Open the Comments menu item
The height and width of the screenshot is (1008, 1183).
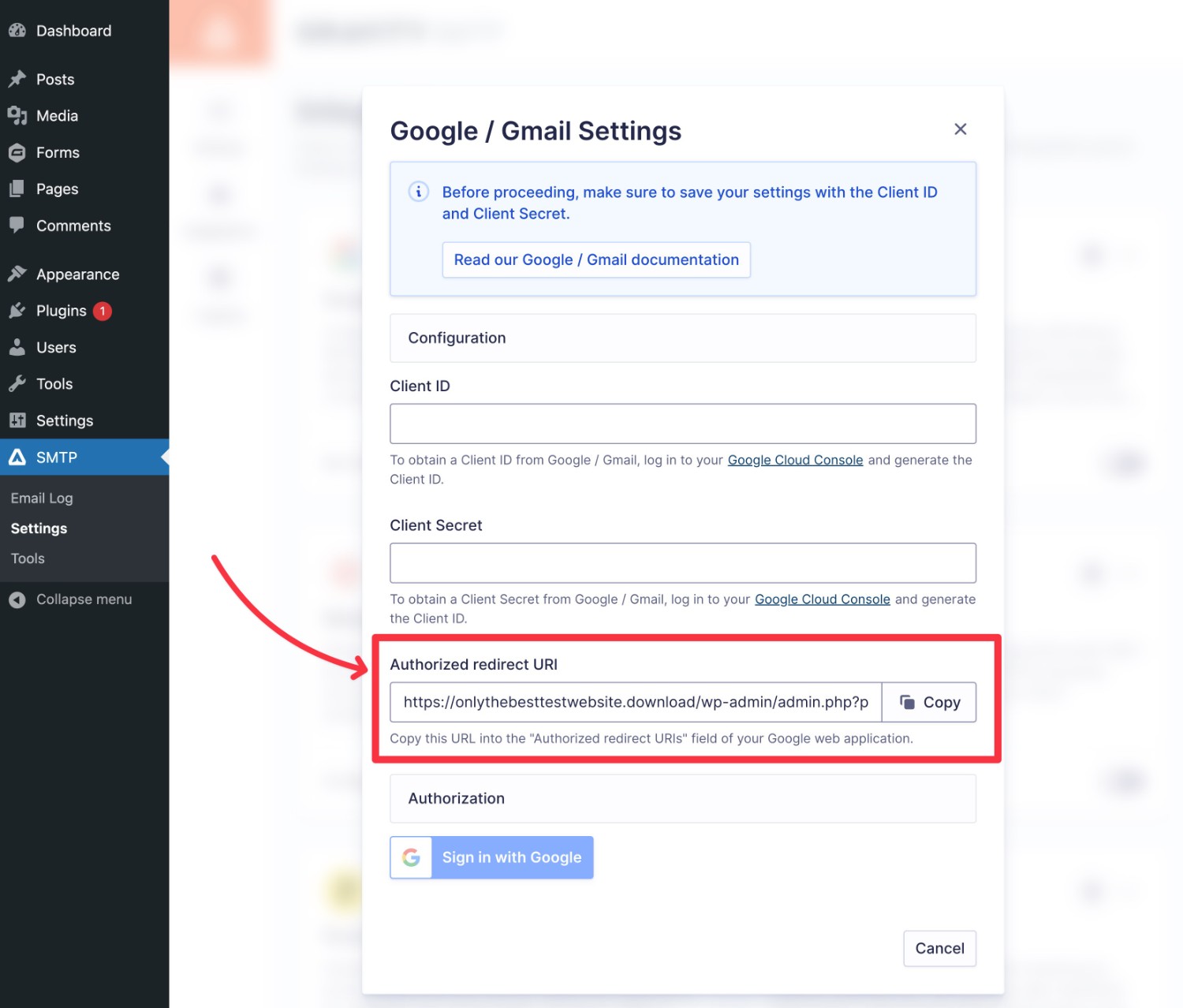[84, 226]
